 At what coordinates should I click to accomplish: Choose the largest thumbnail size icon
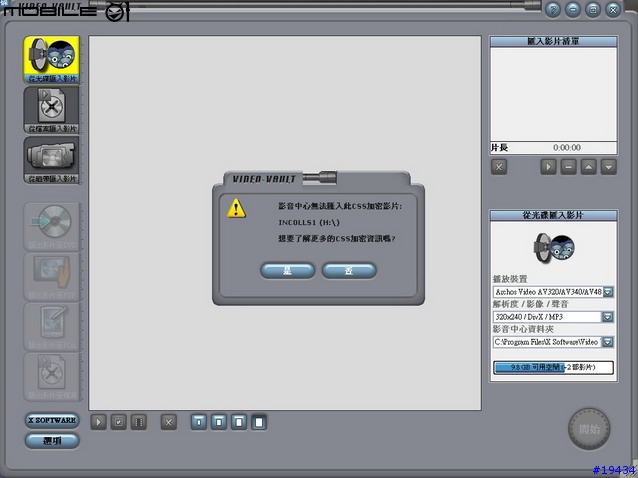pos(259,422)
